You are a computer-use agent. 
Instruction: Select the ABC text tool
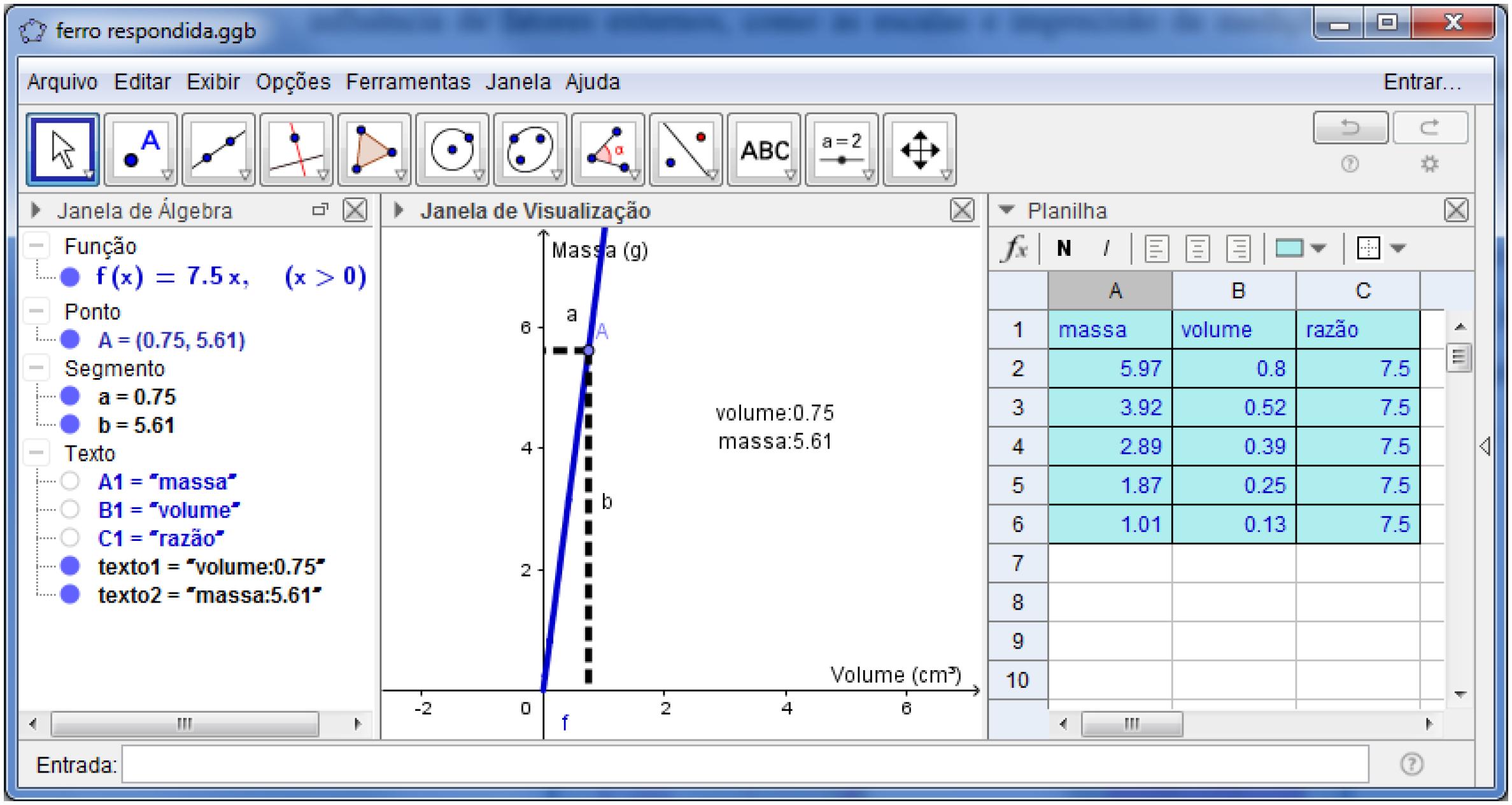[x=764, y=150]
